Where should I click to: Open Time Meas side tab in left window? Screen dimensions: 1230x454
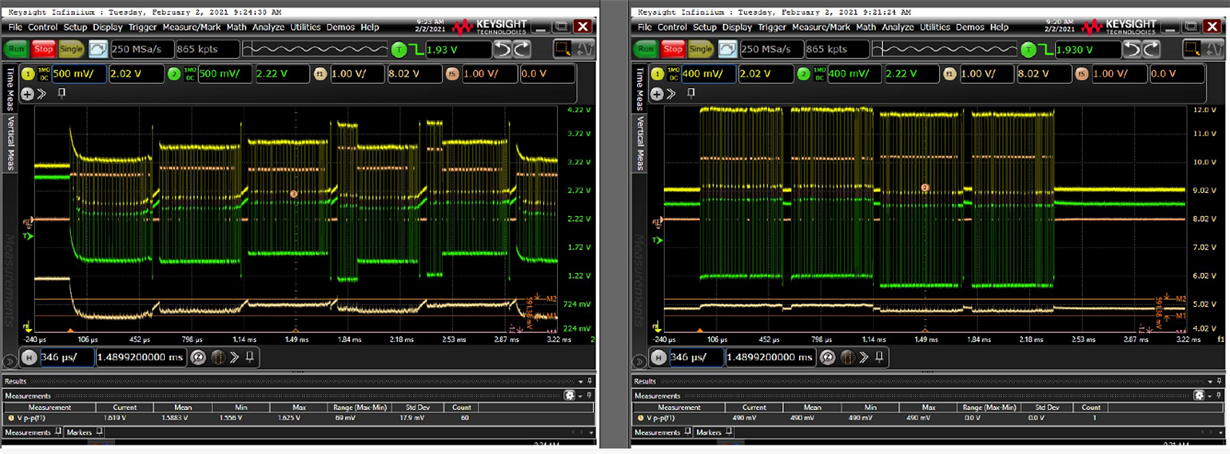9,87
